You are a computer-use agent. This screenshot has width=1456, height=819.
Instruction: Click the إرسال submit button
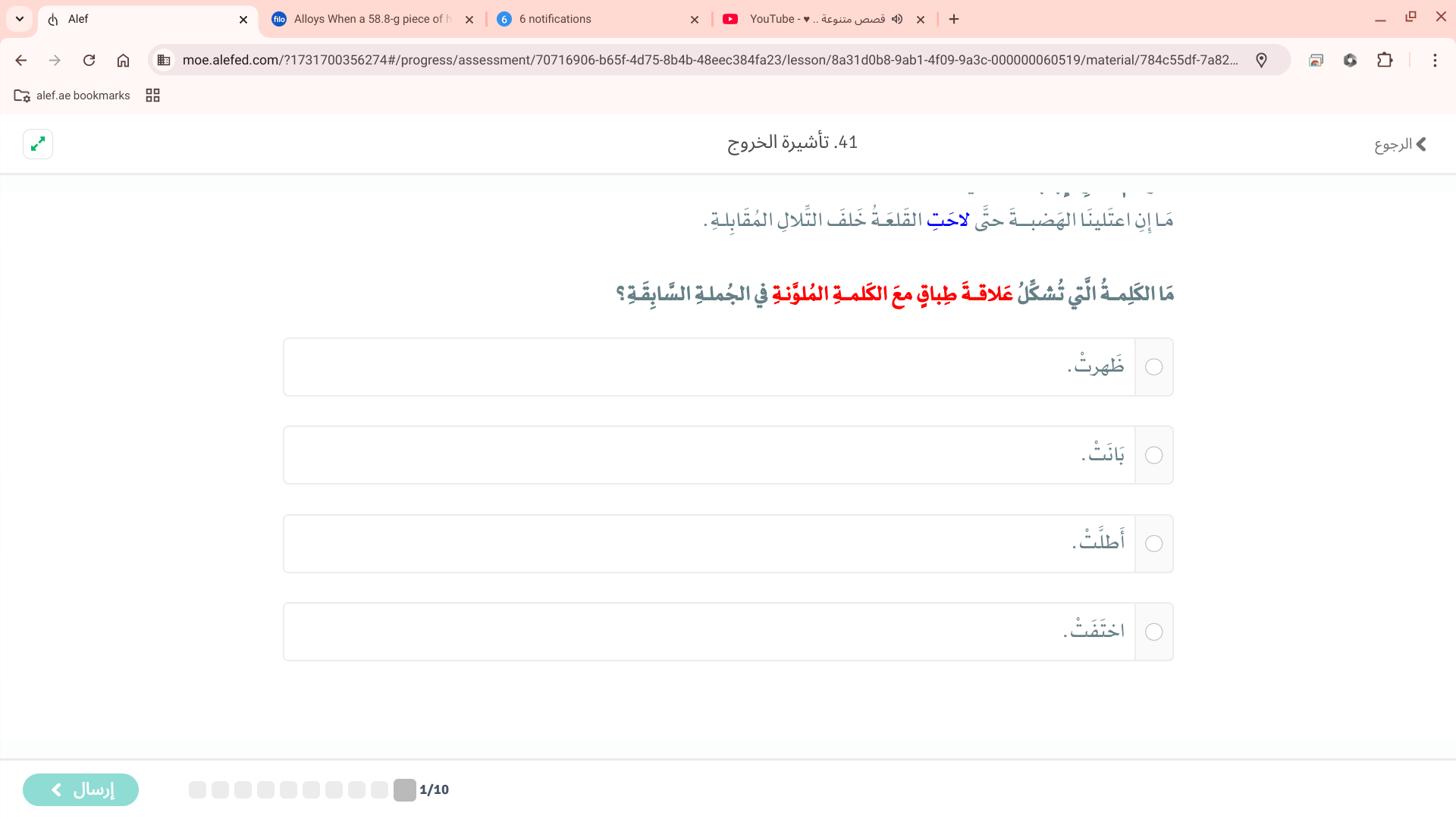(x=80, y=789)
